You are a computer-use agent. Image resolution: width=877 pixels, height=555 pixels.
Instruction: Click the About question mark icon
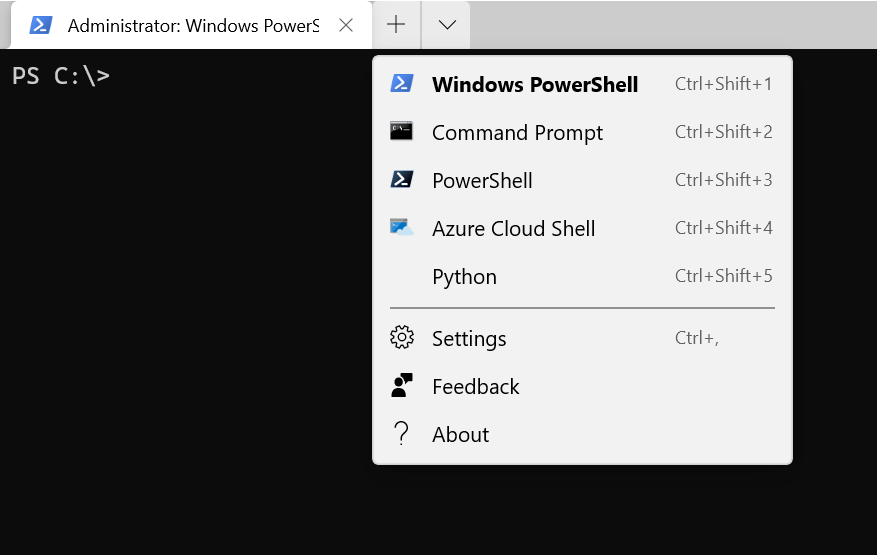(402, 434)
